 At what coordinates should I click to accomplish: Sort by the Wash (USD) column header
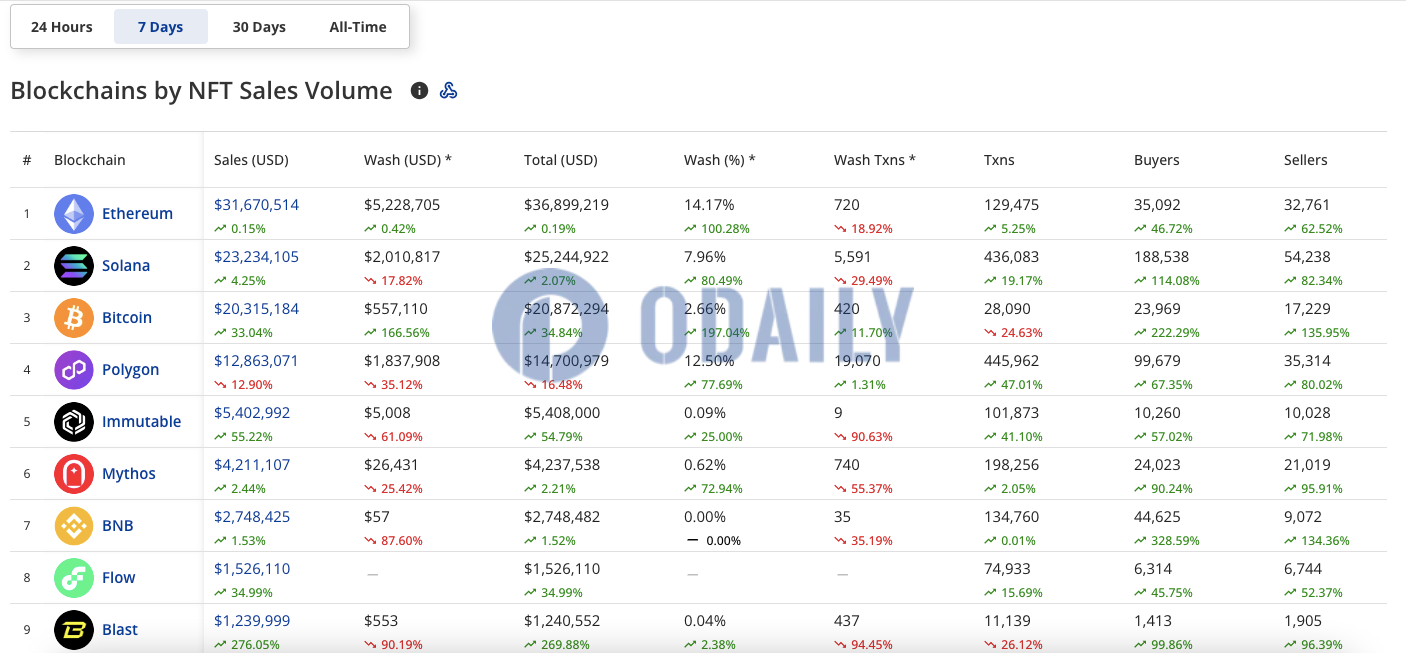pos(408,160)
